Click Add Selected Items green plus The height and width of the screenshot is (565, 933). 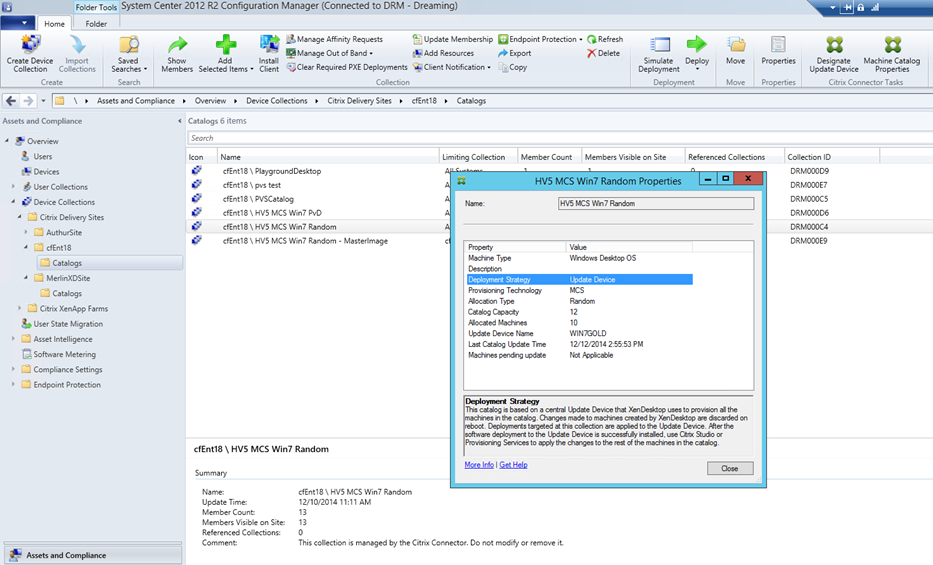coord(225,45)
